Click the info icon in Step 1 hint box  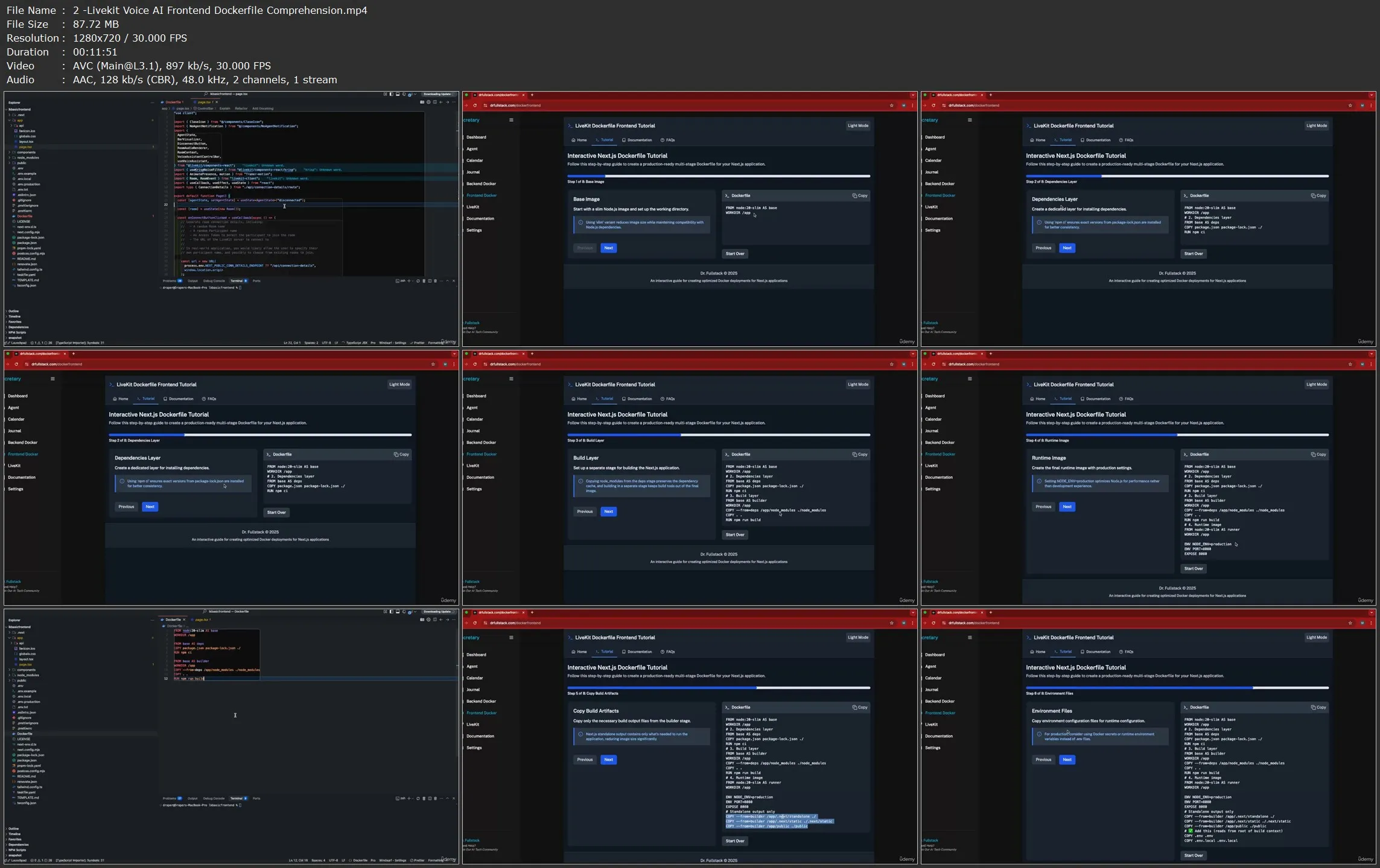click(x=580, y=222)
